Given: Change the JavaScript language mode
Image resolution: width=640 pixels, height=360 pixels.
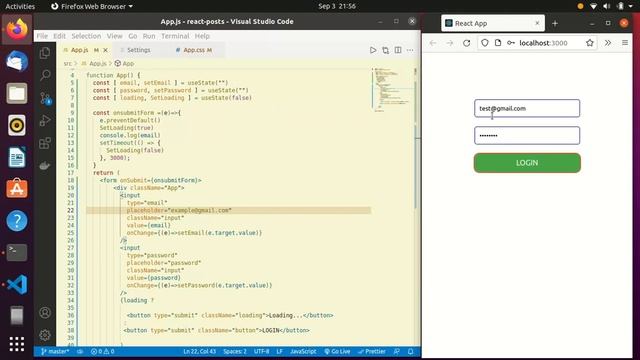Looking at the screenshot, I should 303,351.
